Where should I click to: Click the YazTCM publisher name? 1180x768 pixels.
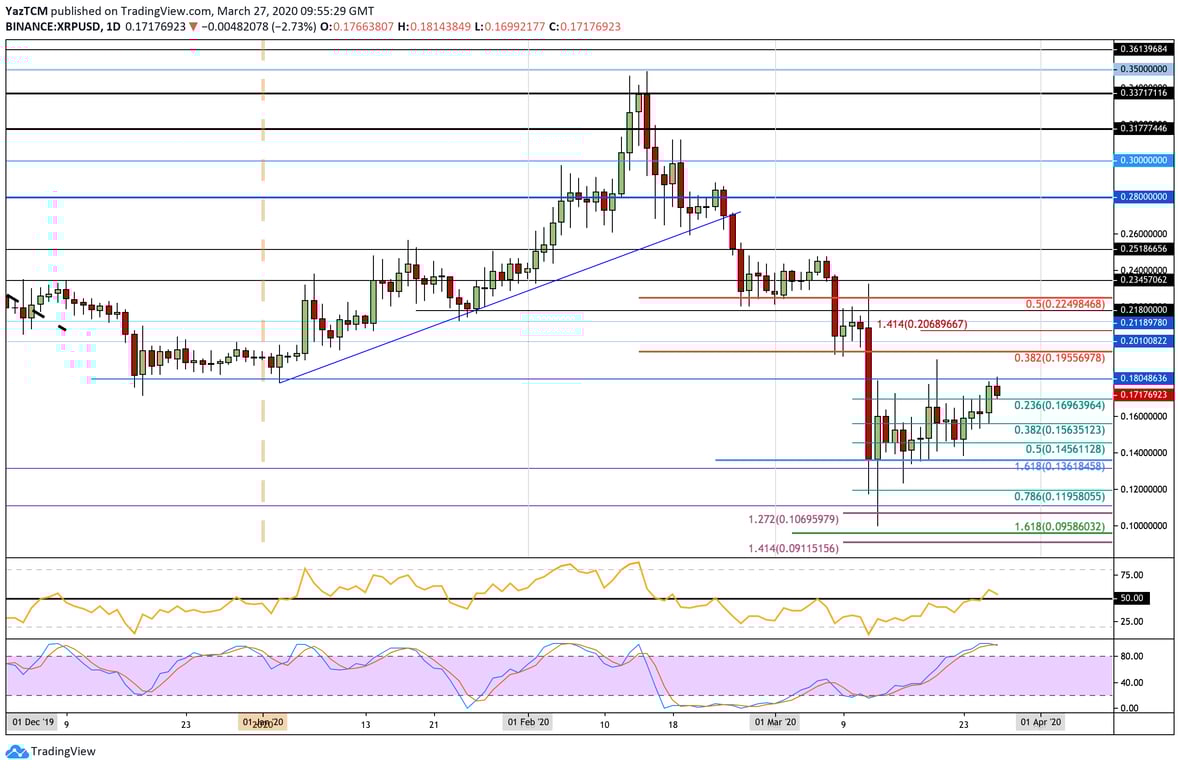pos(26,11)
